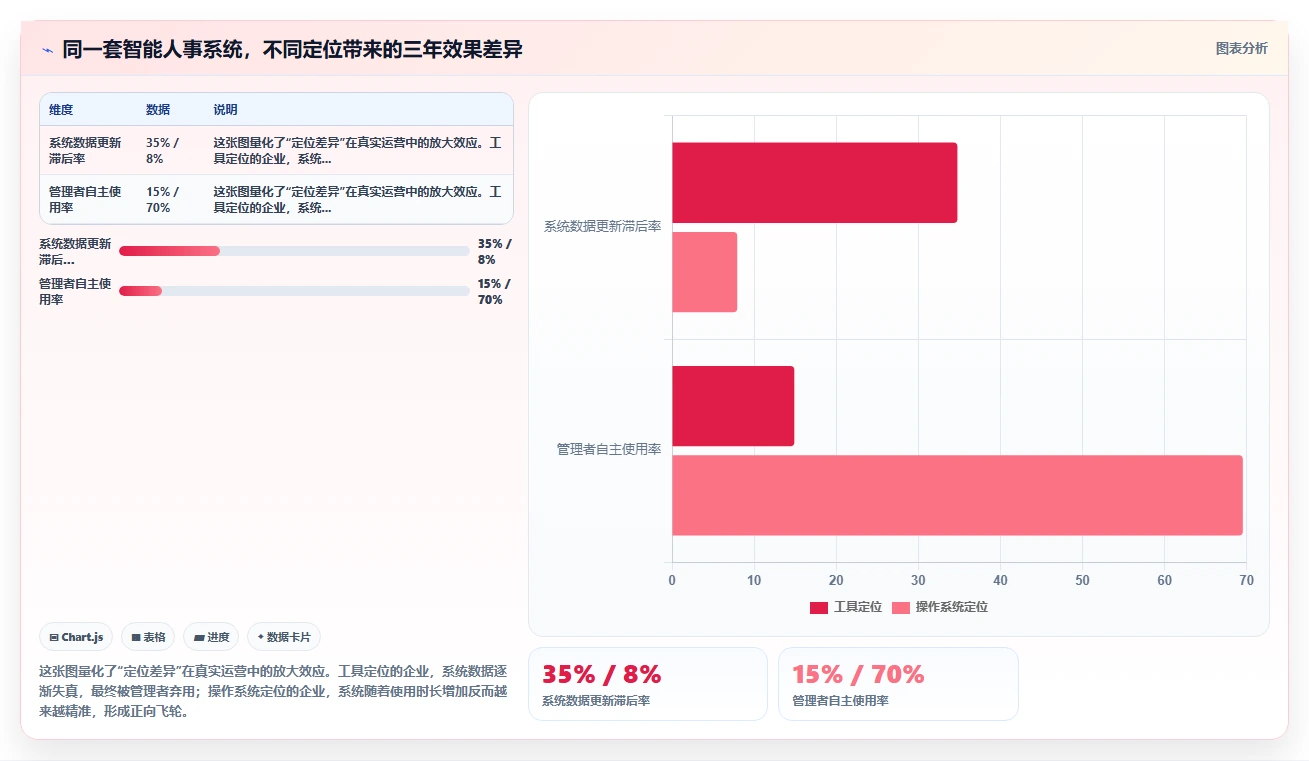Click the 数据卡片 chip
The height and width of the screenshot is (761, 1309).
coord(284,637)
